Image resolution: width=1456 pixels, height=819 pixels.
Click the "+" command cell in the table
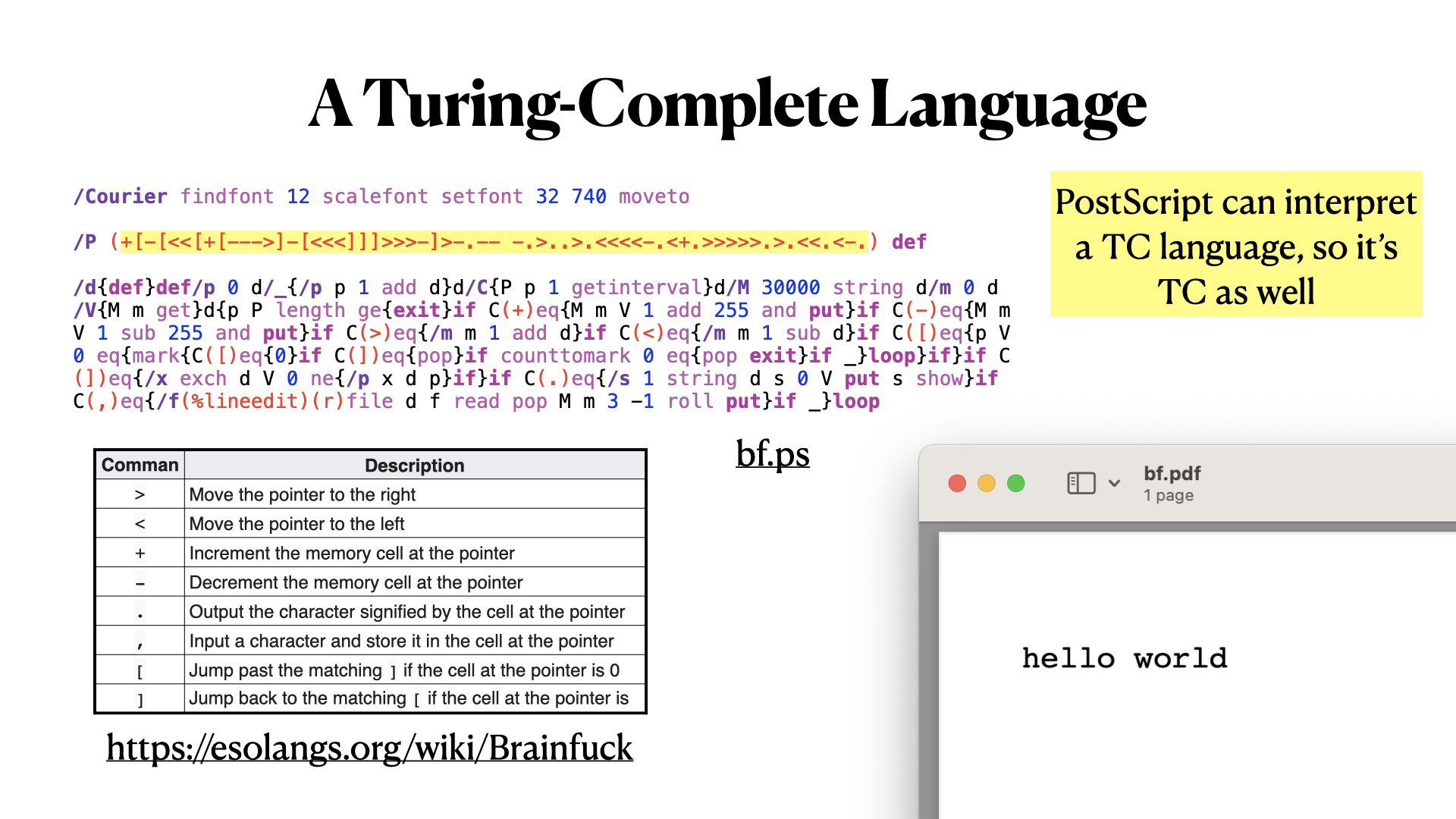pos(140,553)
